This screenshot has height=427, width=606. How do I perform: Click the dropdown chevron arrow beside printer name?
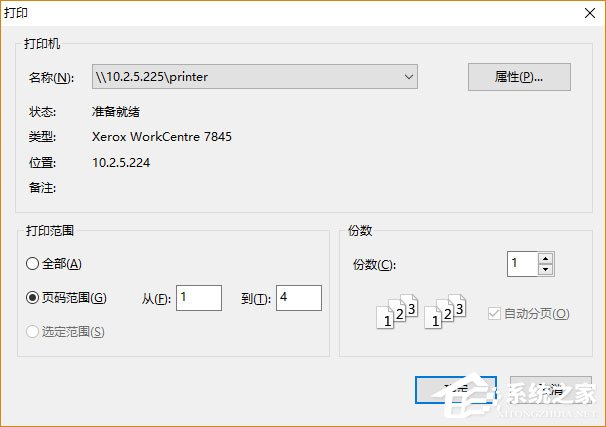tap(409, 77)
